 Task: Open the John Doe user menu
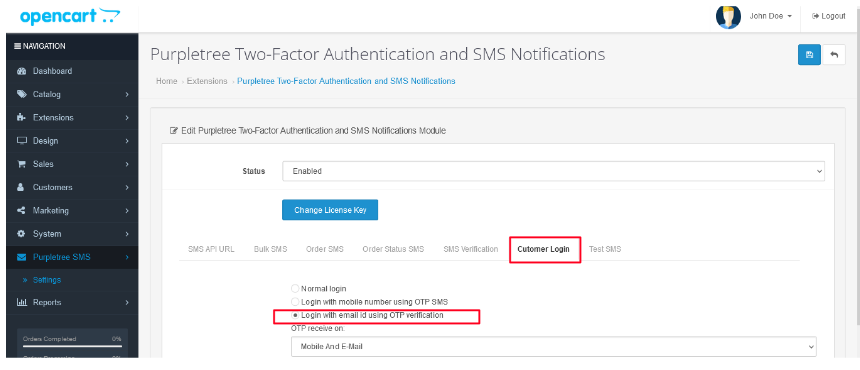[x=771, y=16]
